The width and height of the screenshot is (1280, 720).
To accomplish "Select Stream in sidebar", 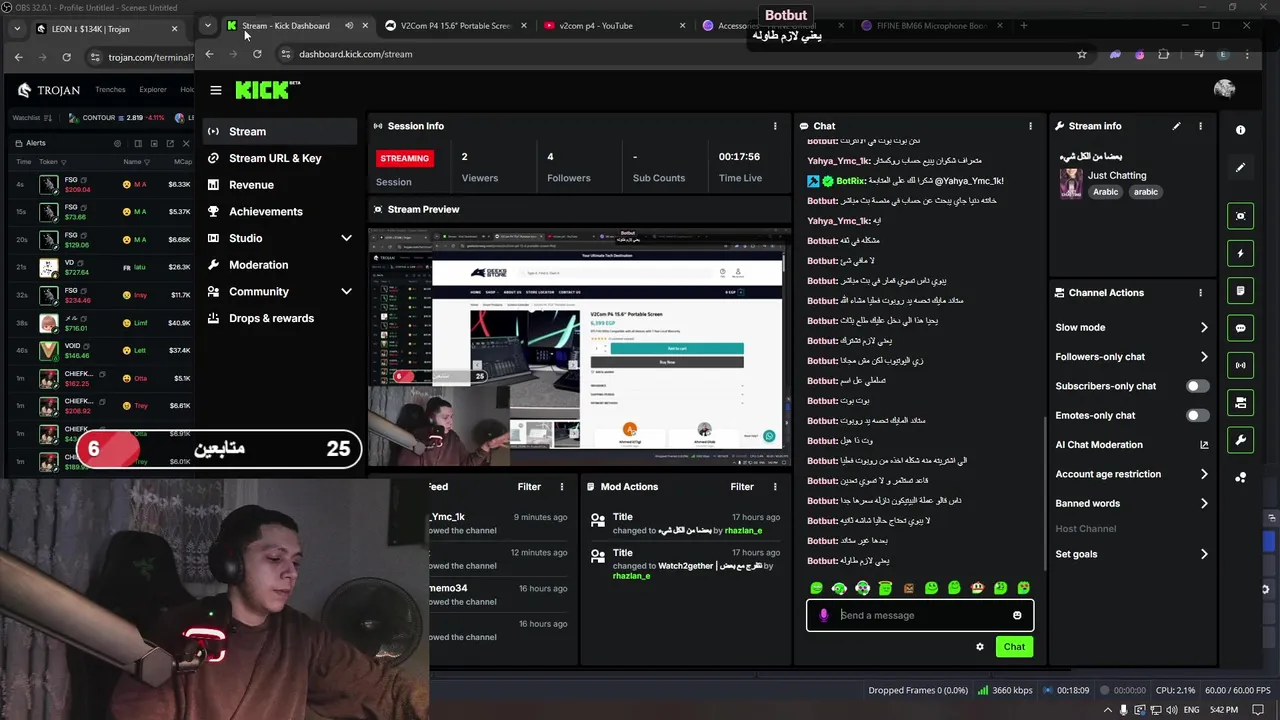I will 279,131.
